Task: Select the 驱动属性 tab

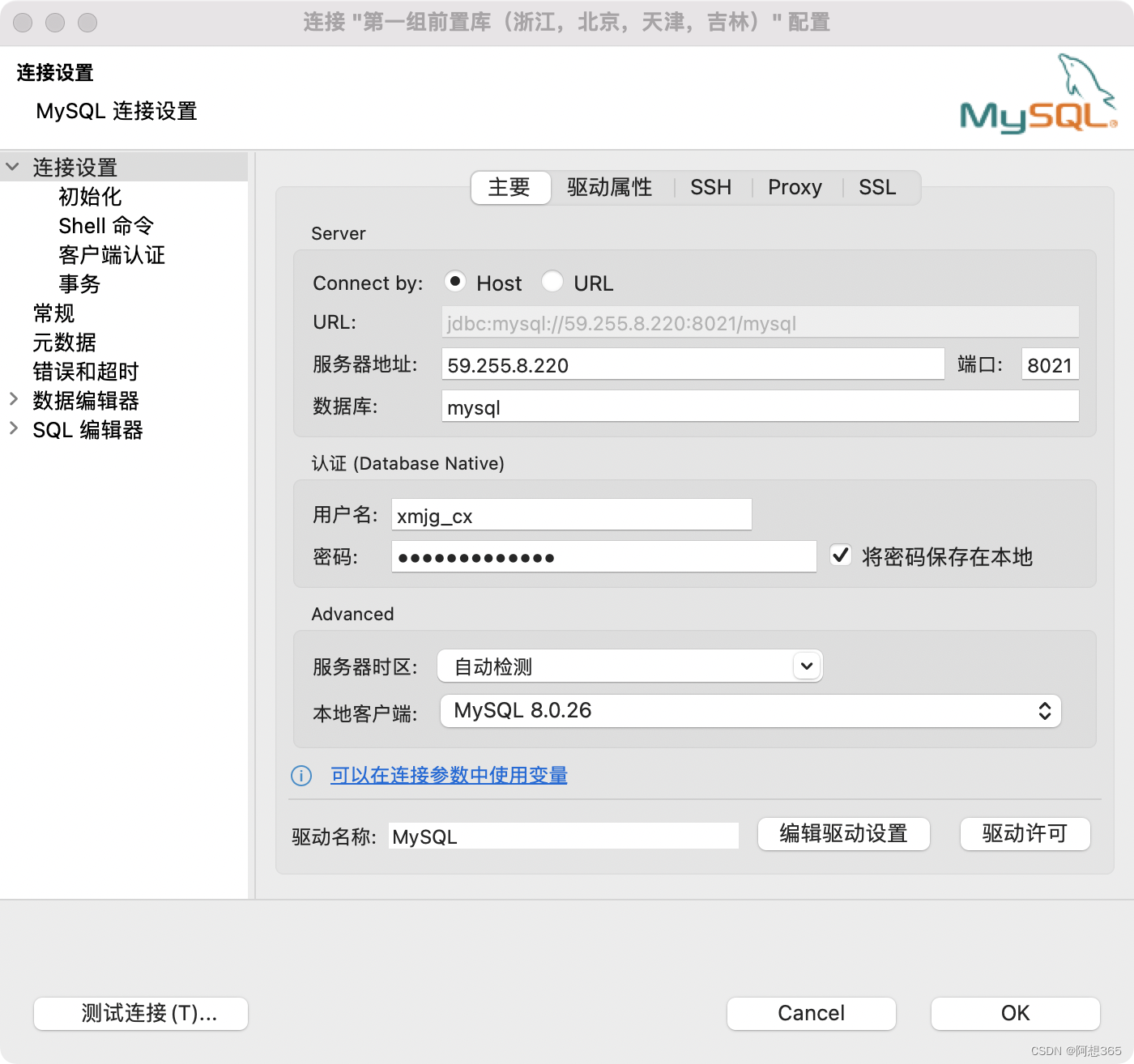Action: [x=610, y=187]
